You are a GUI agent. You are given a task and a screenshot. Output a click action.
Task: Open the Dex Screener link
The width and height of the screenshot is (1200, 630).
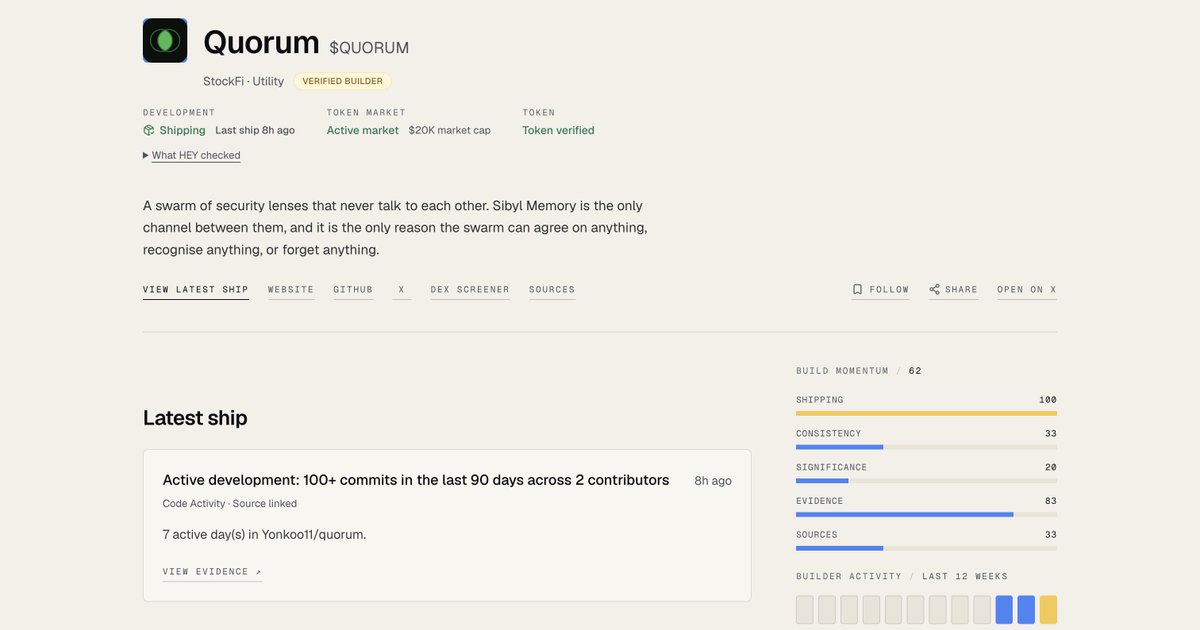coord(470,290)
